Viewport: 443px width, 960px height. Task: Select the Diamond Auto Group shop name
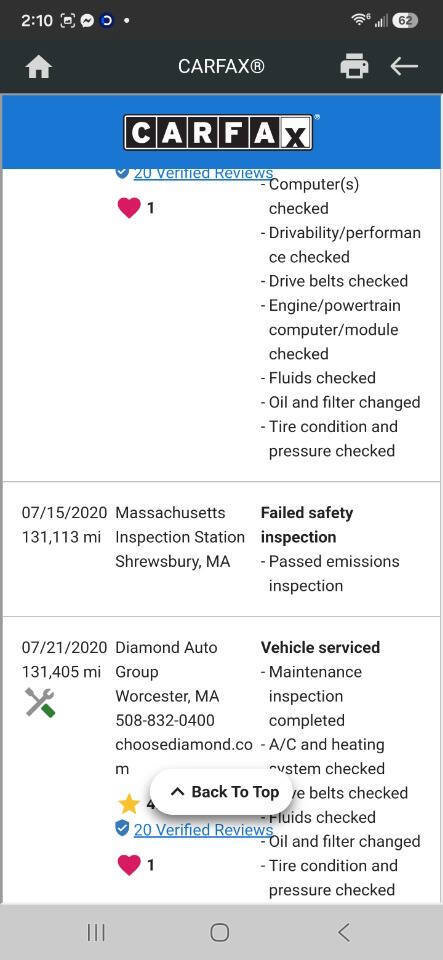tap(166, 659)
